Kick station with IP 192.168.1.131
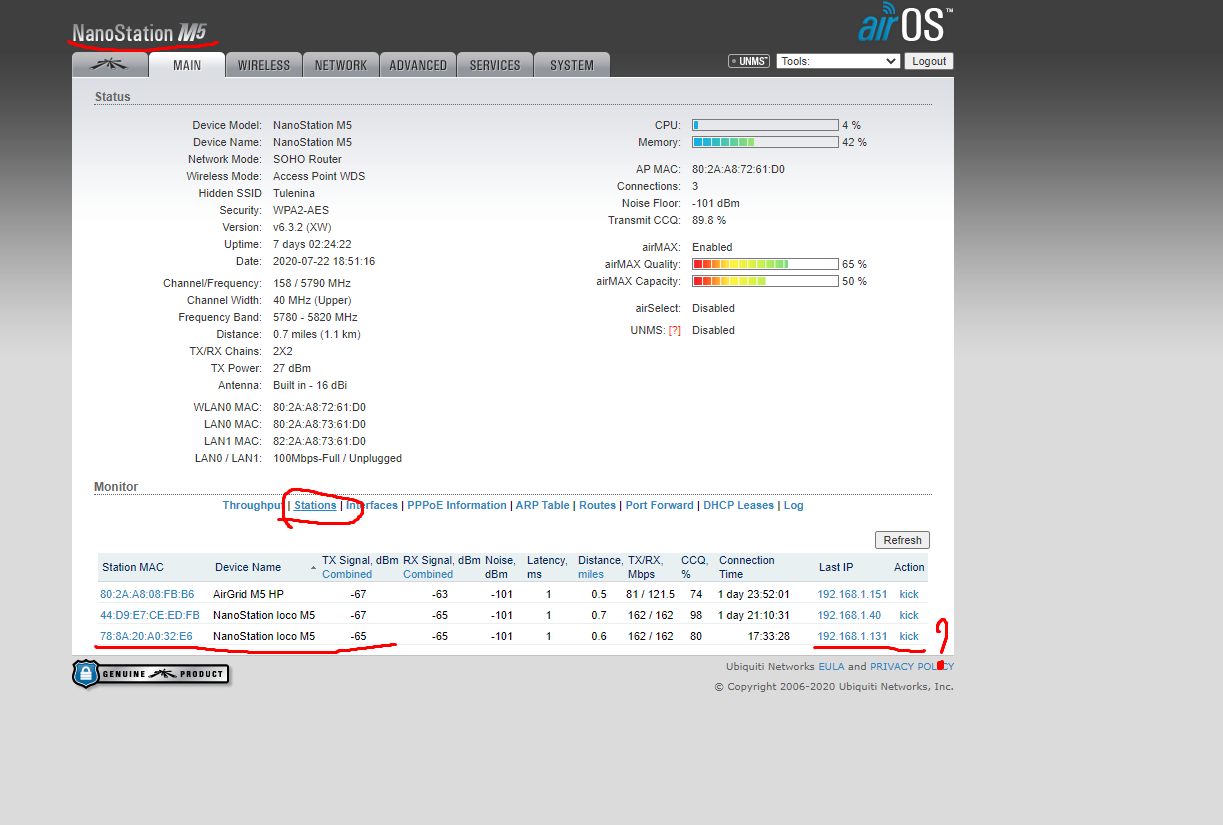Image resolution: width=1223 pixels, height=825 pixels. click(x=908, y=636)
